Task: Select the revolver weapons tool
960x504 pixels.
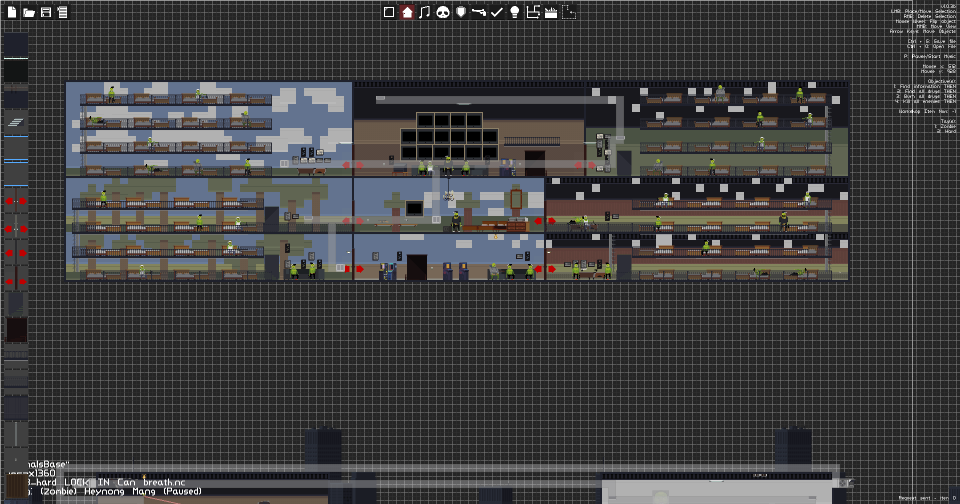Action: (479, 12)
